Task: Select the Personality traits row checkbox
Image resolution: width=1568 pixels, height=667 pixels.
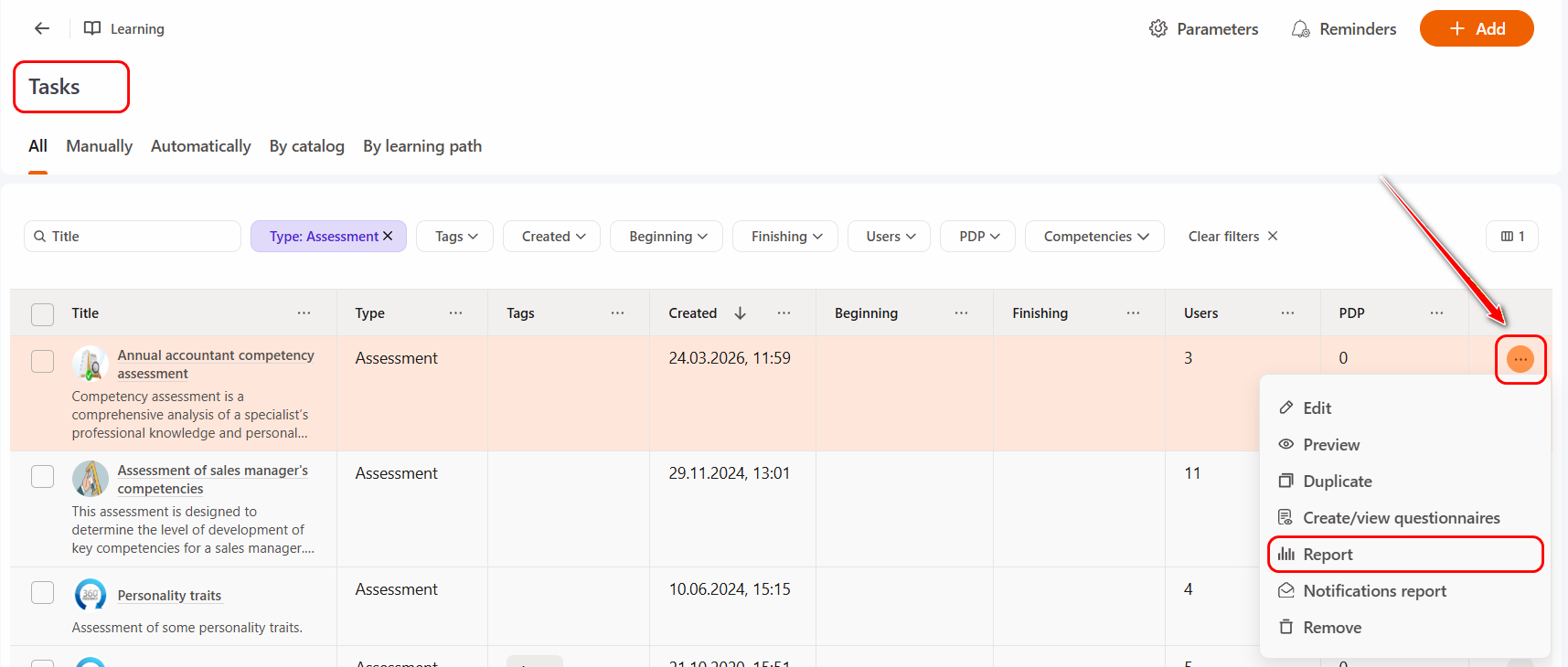Action: coord(43,592)
